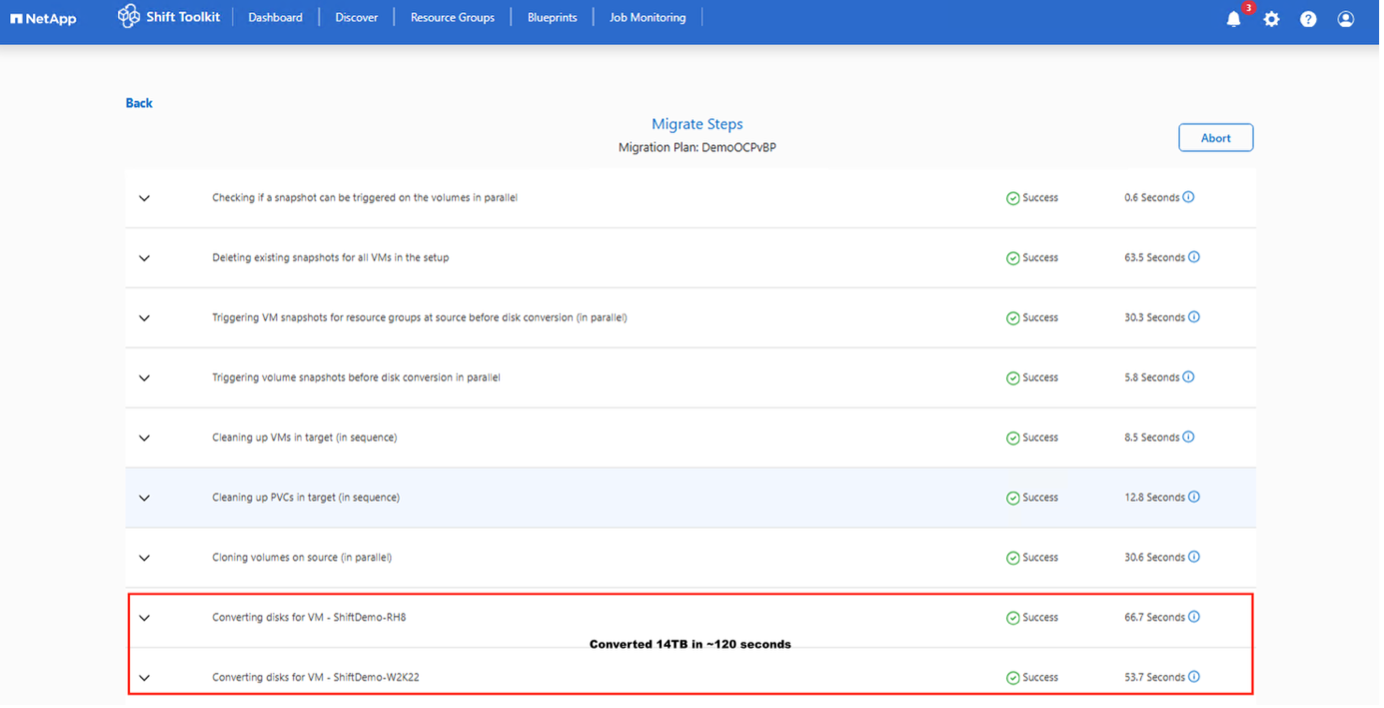This screenshot has width=1384, height=708.
Task: Expand Cloning volumes on source step
Action: tap(144, 558)
